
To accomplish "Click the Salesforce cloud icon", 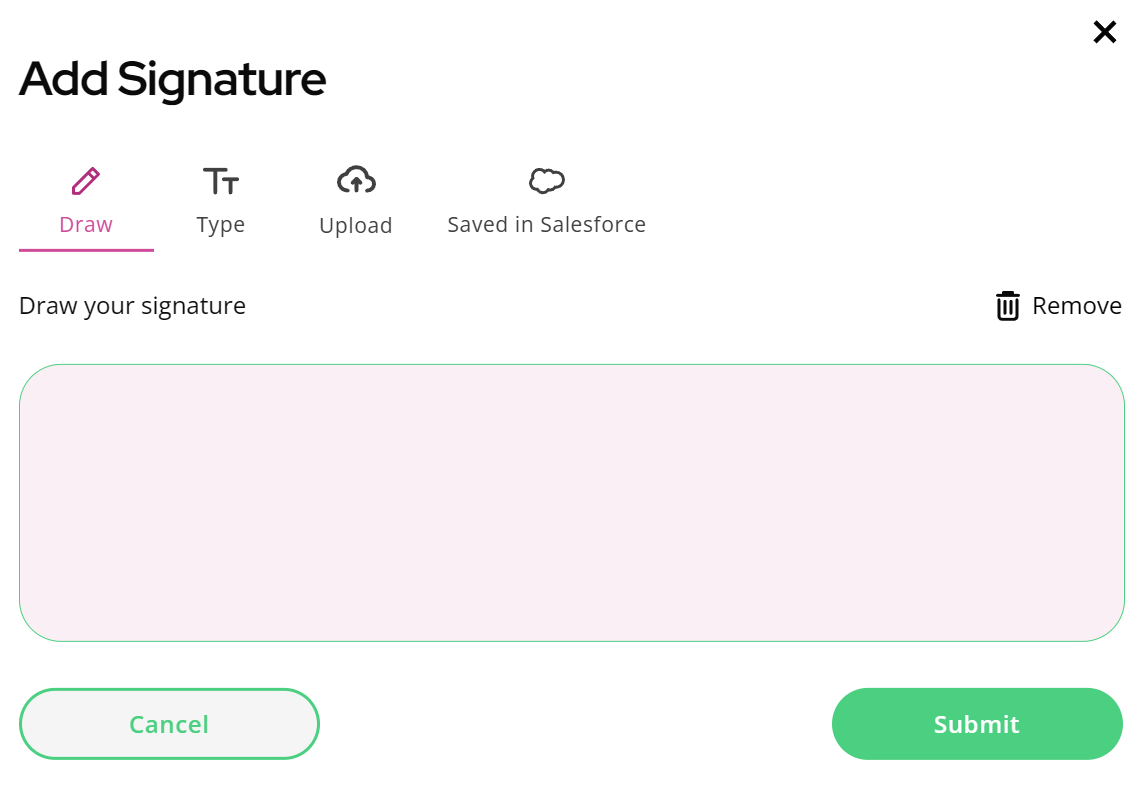I will [x=547, y=181].
